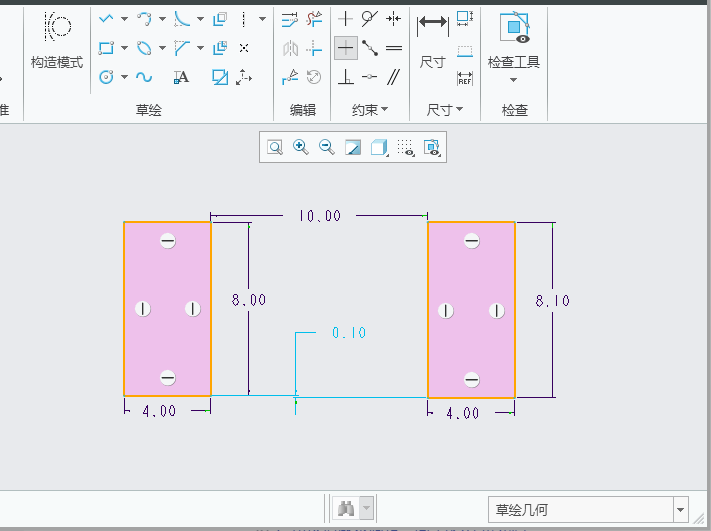Click the Modify tool in 编辑 group
This screenshot has height=531, width=711.
(290, 19)
